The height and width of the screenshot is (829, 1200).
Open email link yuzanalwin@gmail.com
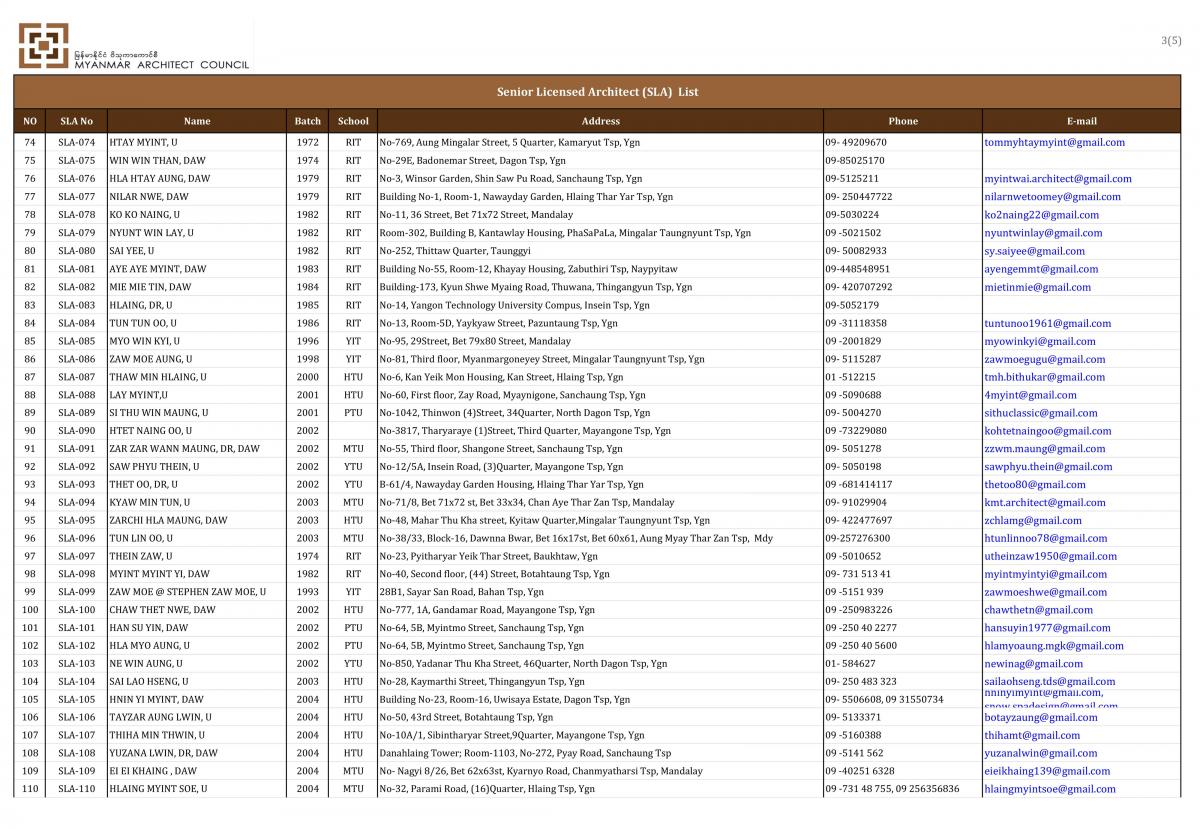coord(1040,753)
